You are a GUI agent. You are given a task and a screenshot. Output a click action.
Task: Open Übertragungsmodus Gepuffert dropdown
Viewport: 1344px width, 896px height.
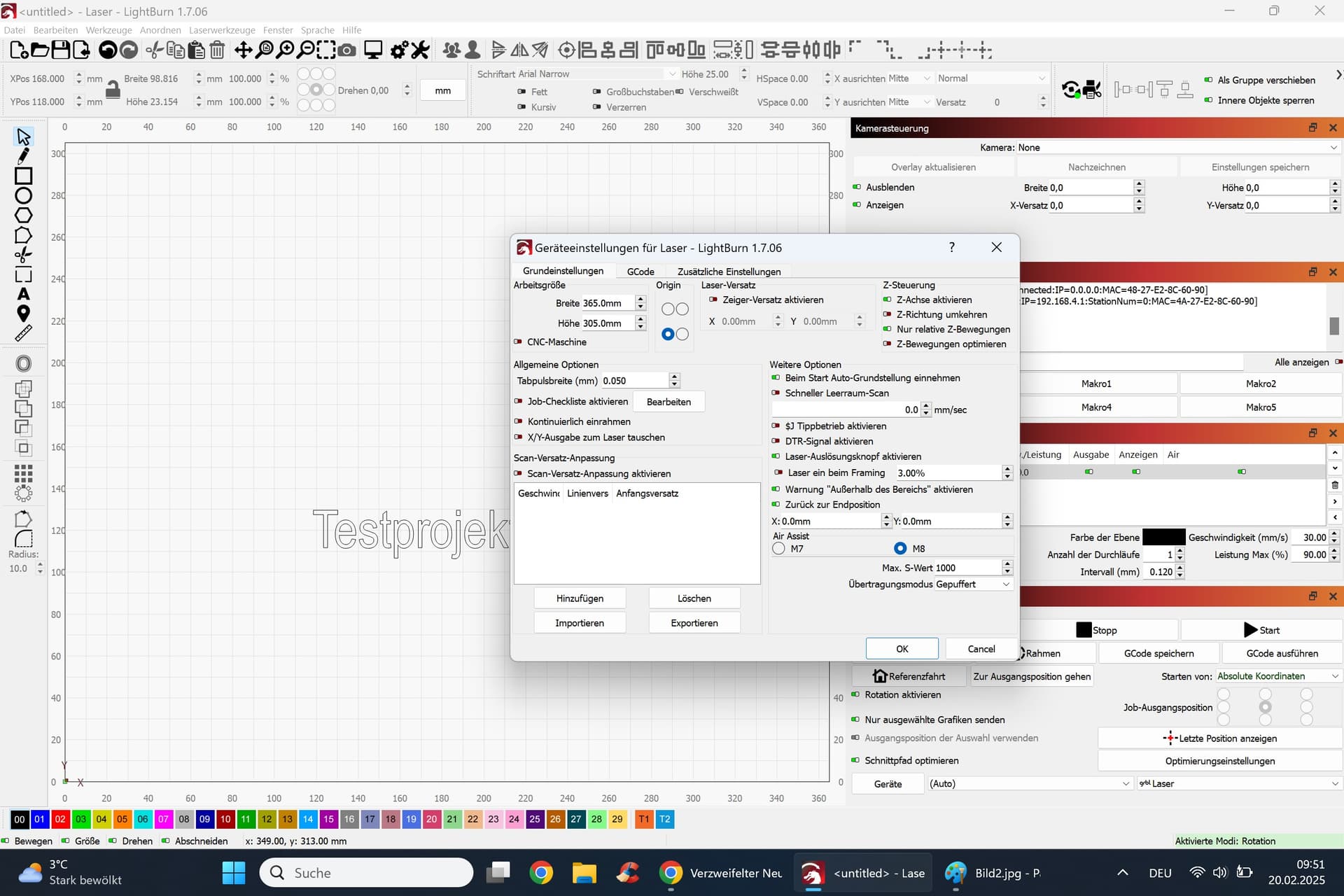tap(973, 584)
